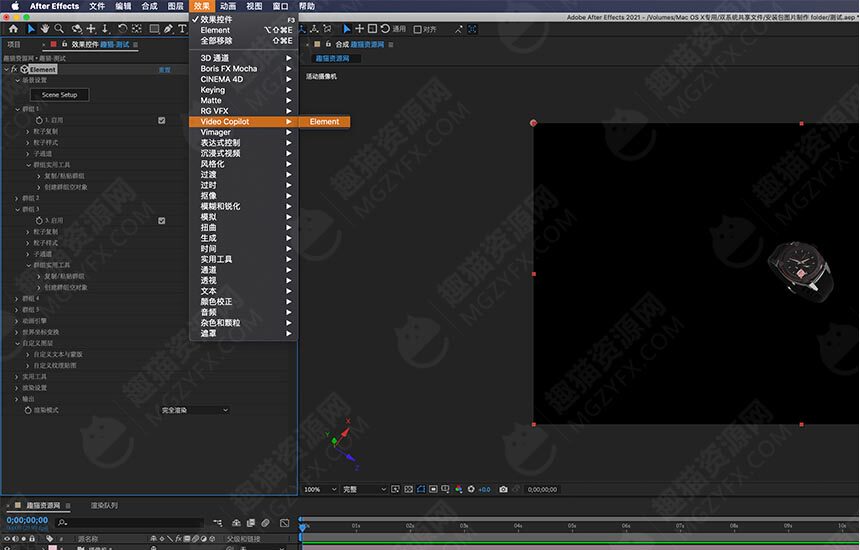Select the Selection arrow tool in the left toolbar
The height and width of the screenshot is (550, 860).
point(31,29)
